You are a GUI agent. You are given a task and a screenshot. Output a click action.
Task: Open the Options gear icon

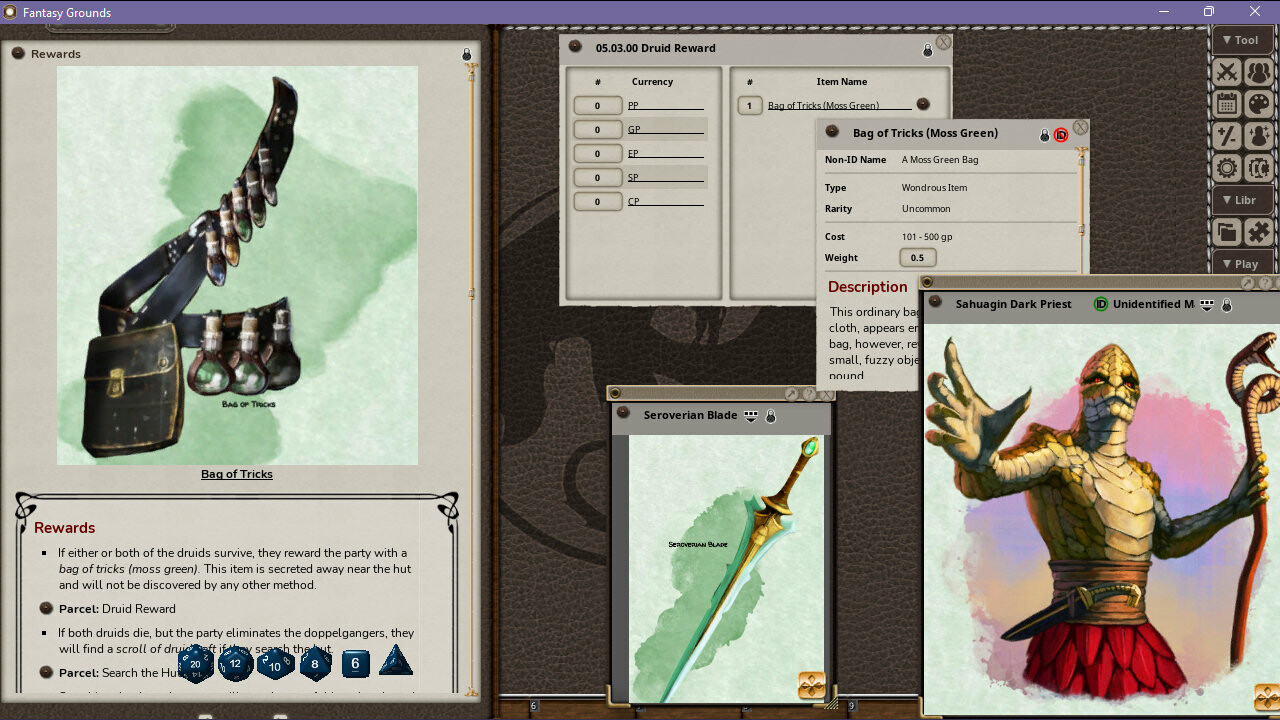1226,168
